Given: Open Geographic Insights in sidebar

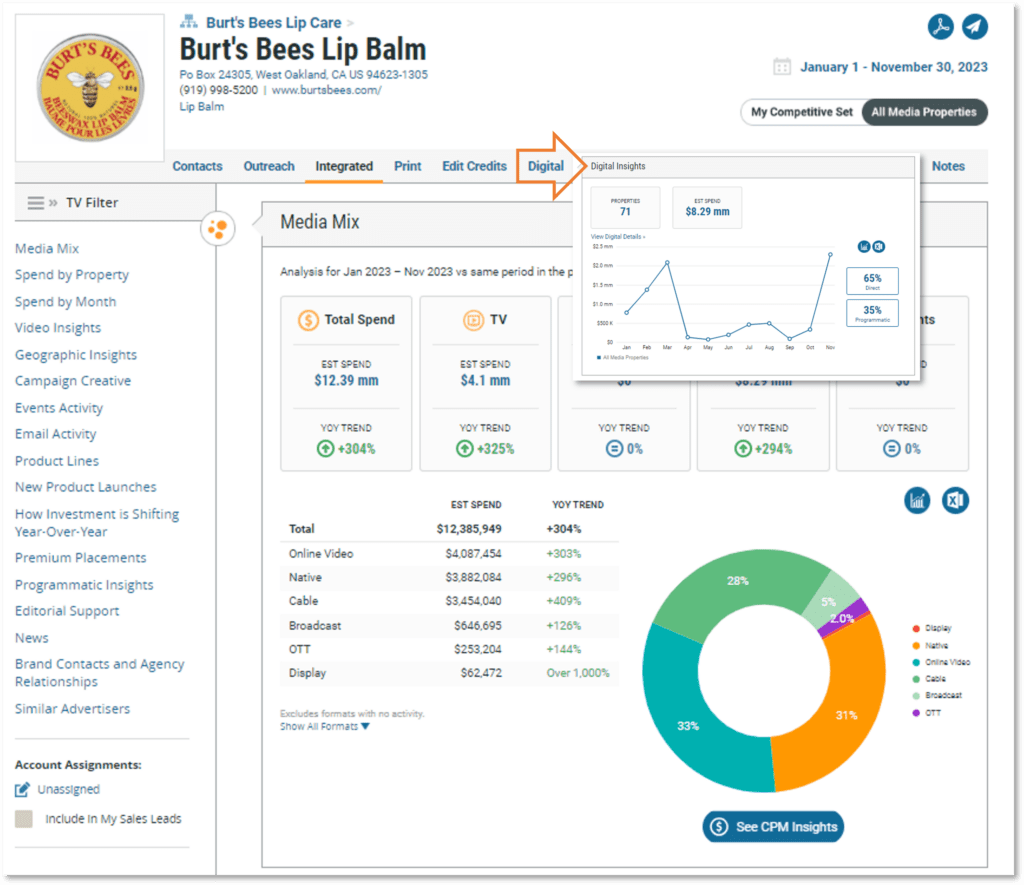Looking at the screenshot, I should coord(76,355).
